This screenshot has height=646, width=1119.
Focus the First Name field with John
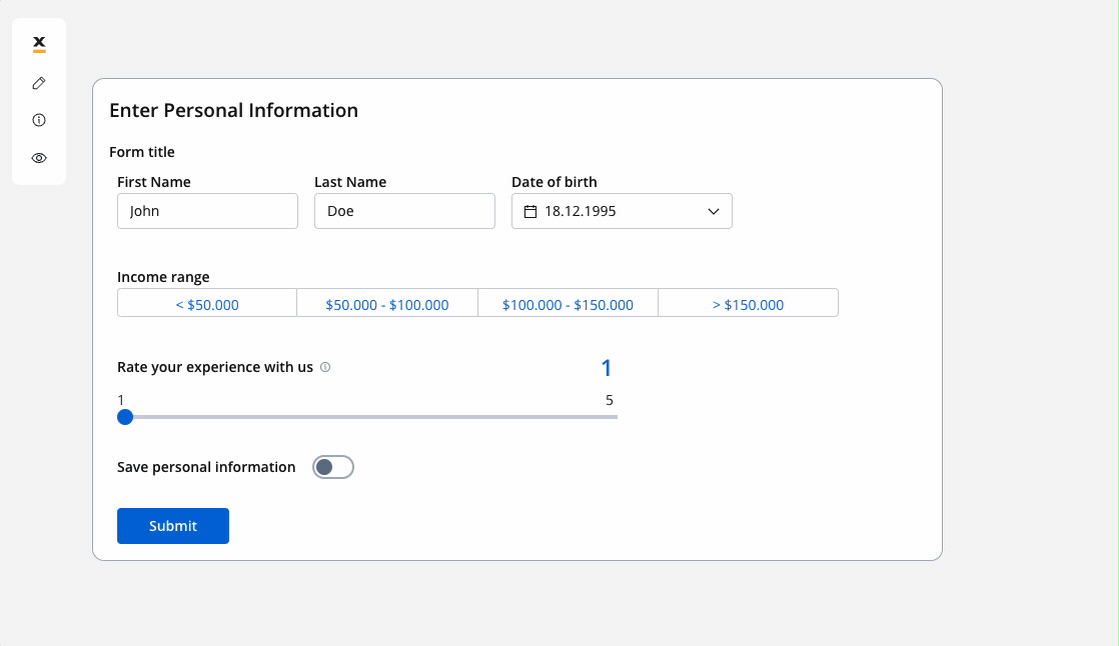[x=208, y=211]
